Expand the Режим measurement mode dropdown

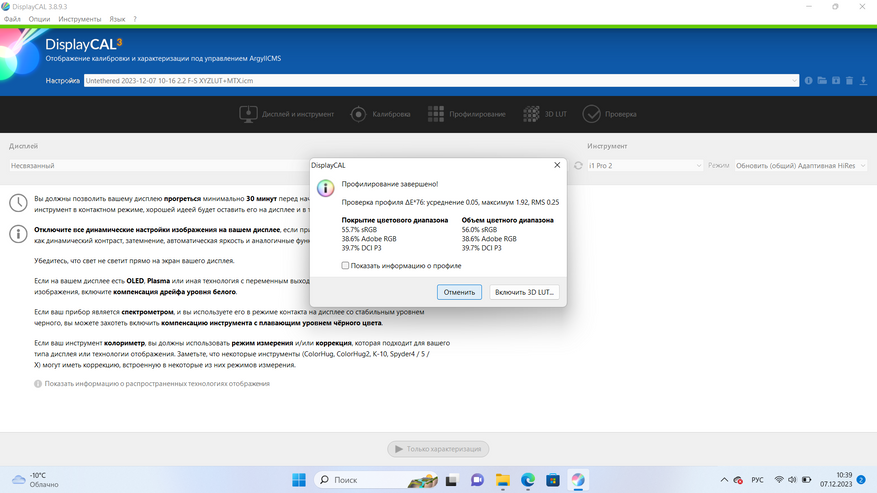[x=800, y=166]
